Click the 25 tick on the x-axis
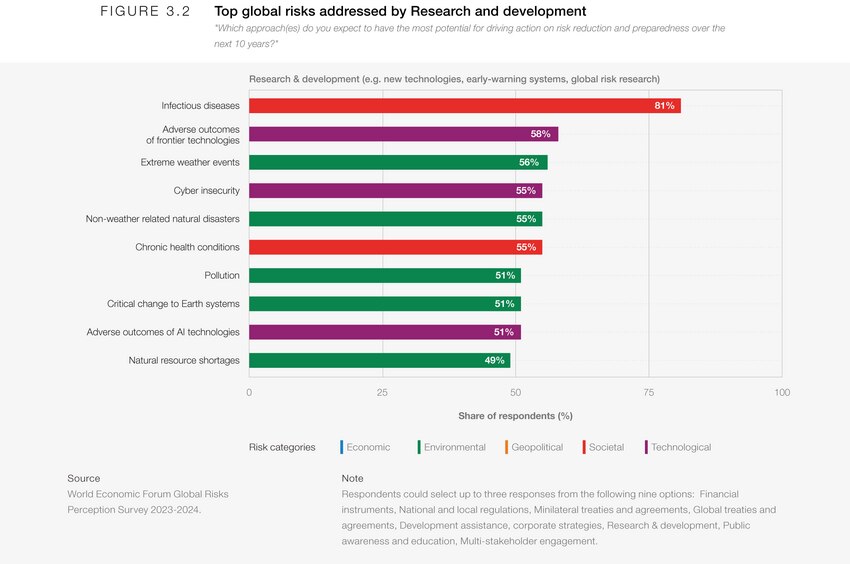 (x=382, y=392)
